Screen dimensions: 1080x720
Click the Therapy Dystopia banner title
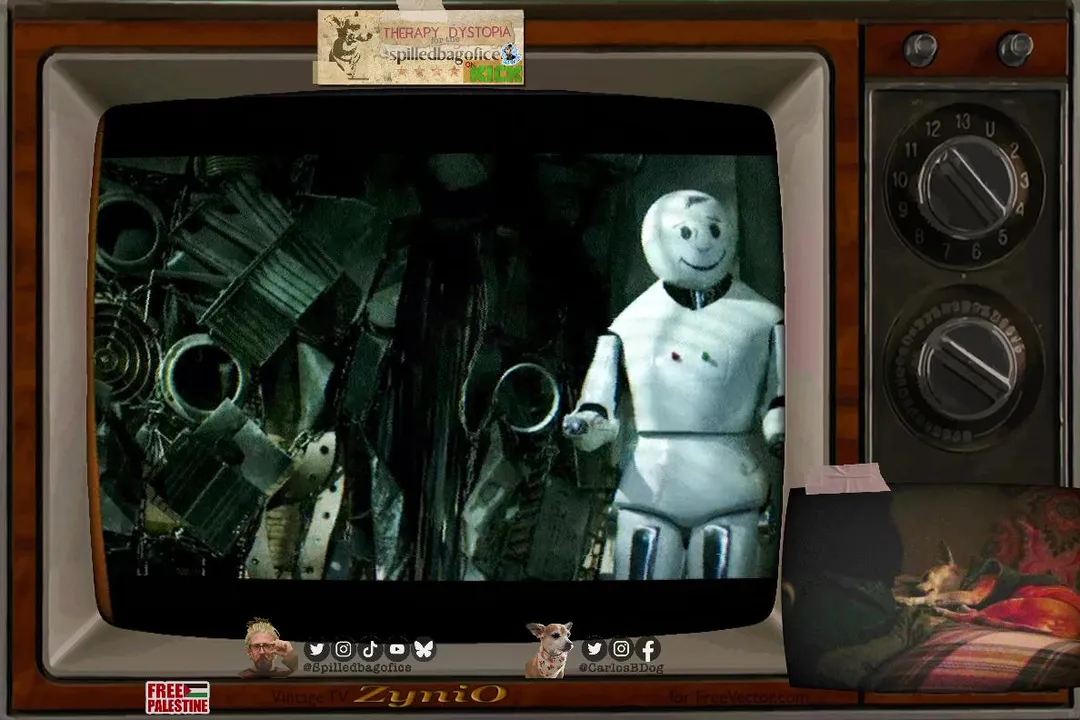(x=447, y=32)
